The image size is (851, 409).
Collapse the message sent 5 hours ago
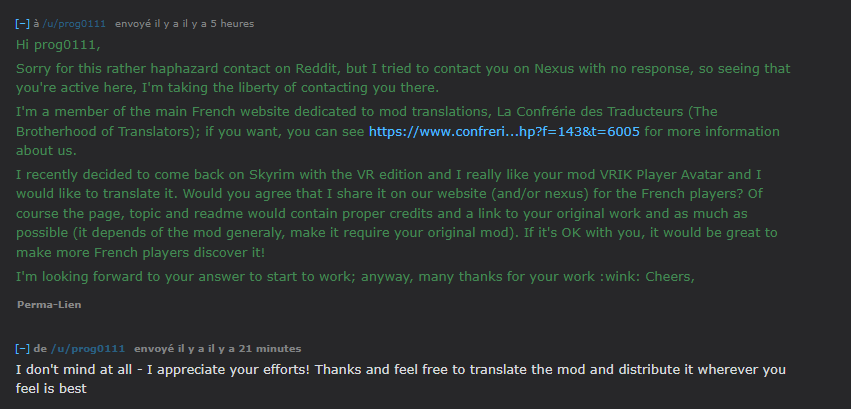point(22,24)
